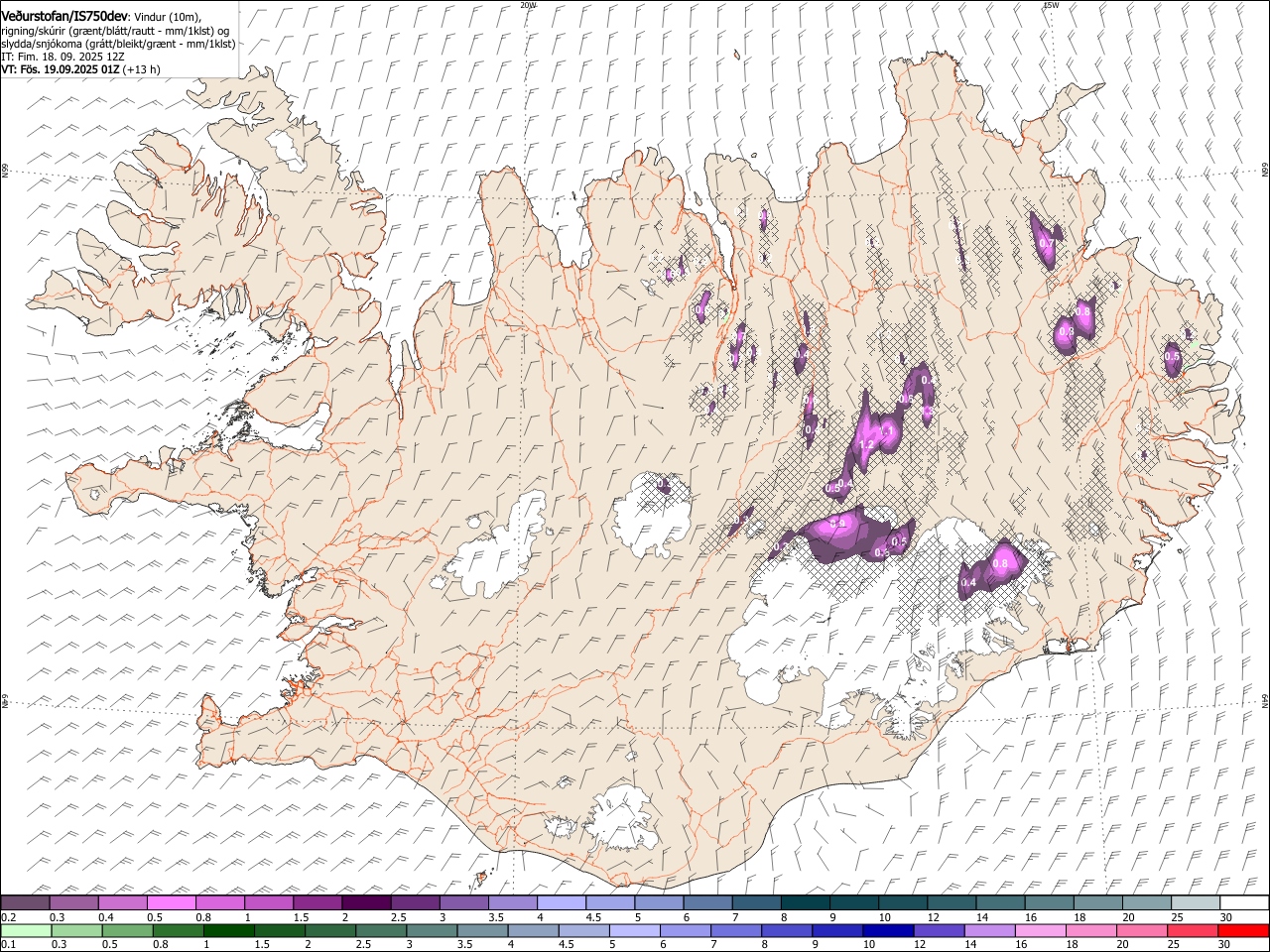
Task: Click the '0.1' label under rain legend
Action: coord(8,945)
